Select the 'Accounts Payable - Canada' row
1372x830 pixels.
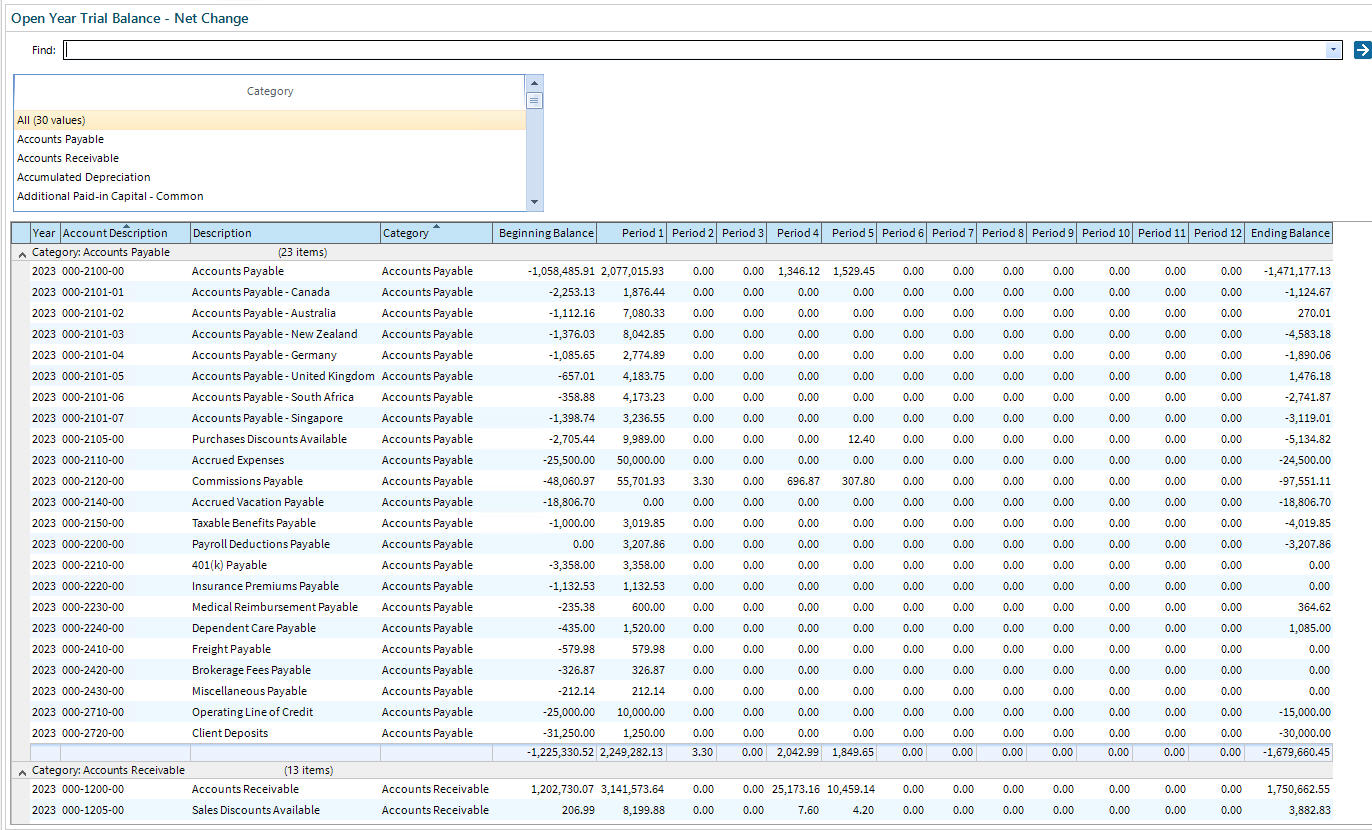[x=681, y=292]
